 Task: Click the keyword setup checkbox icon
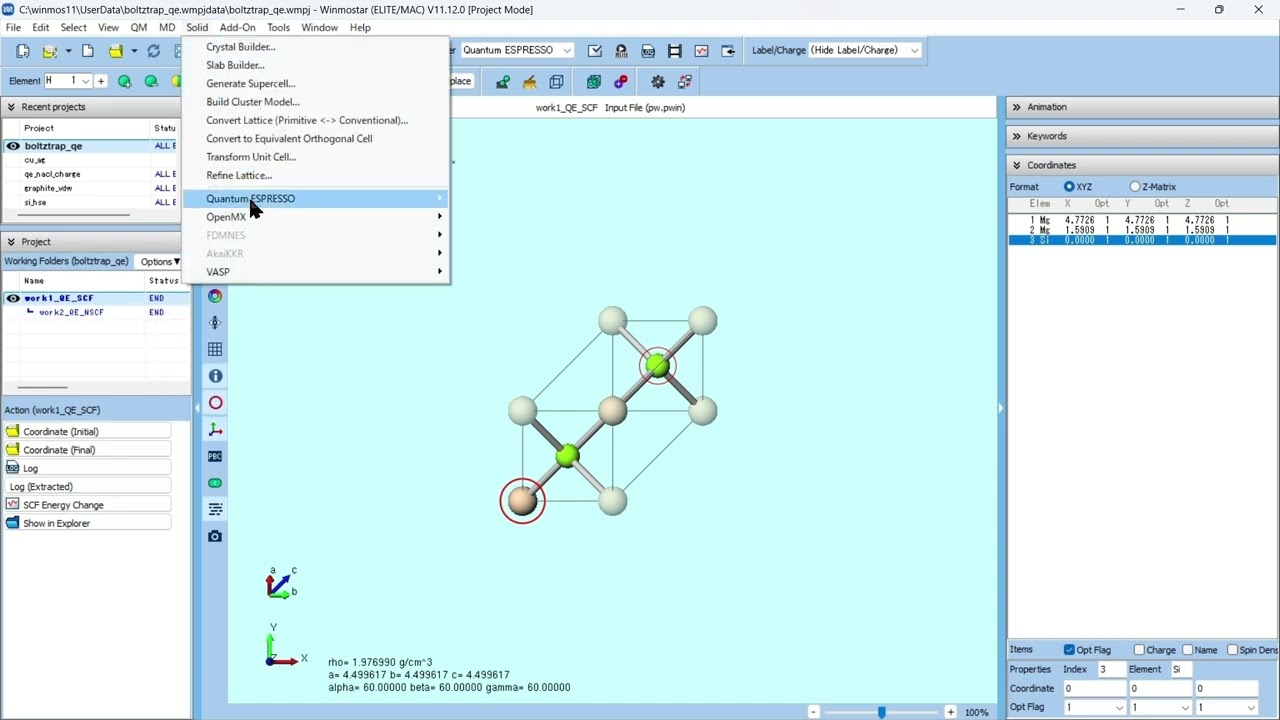pos(595,51)
